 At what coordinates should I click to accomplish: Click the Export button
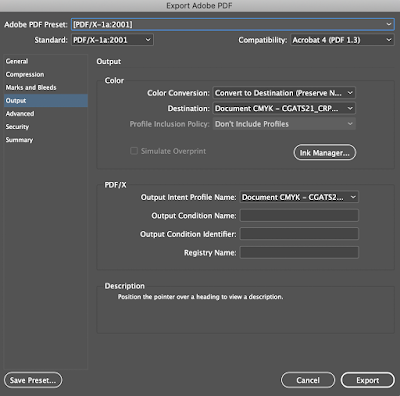point(368,380)
